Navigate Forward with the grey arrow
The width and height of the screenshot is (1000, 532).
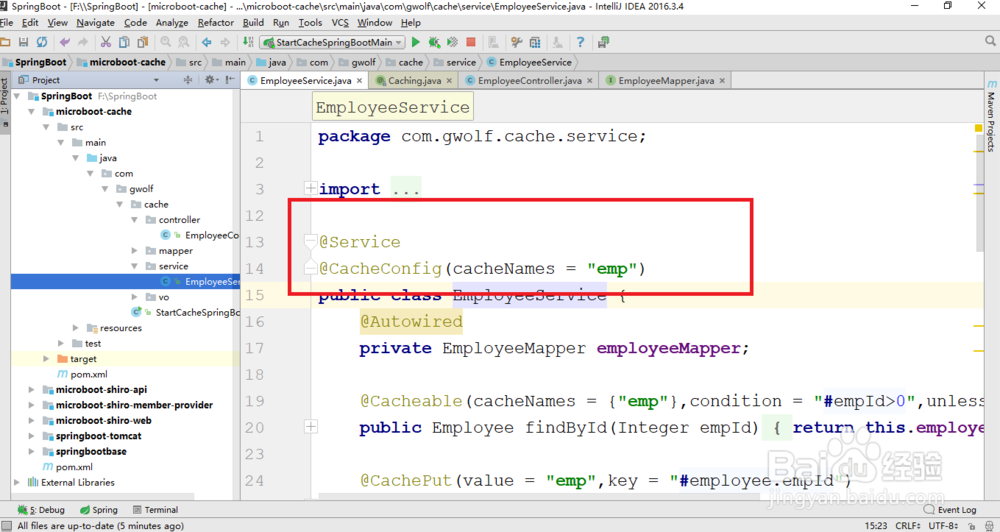pyautogui.click(x=224, y=42)
